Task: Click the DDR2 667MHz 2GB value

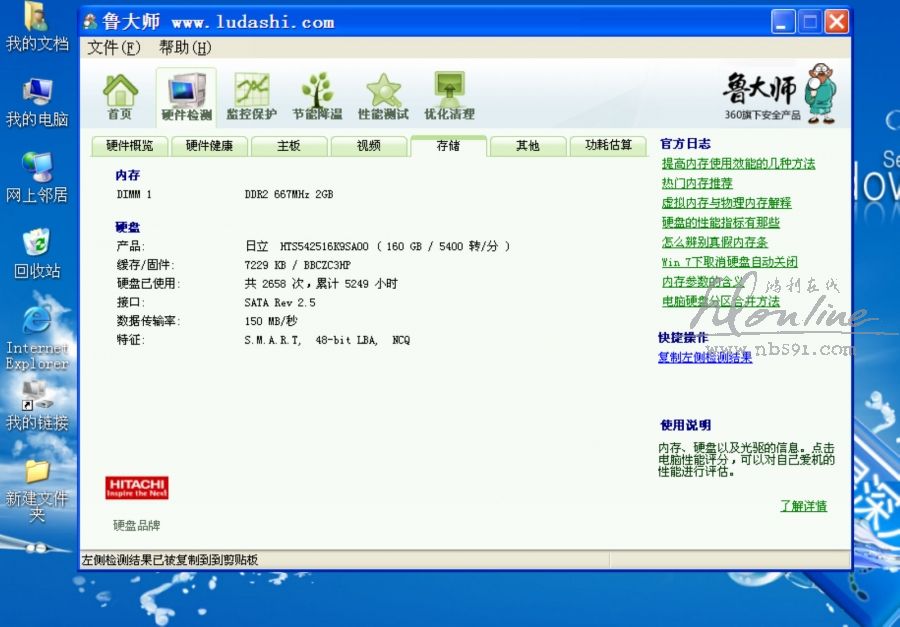Action: click(289, 194)
